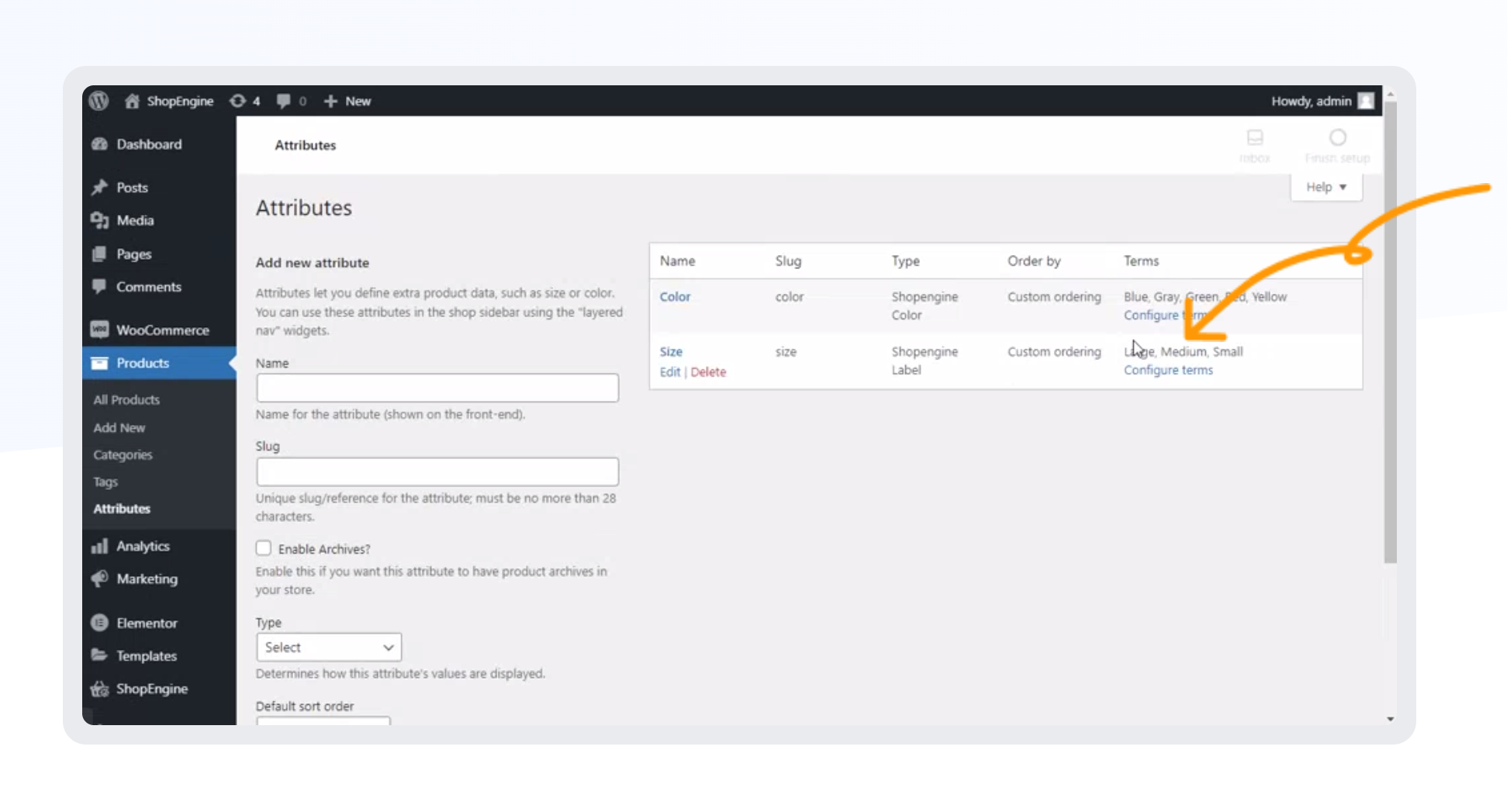This screenshot has height=812, width=1507.
Task: Open Default sort order dropdown
Action: click(323, 720)
